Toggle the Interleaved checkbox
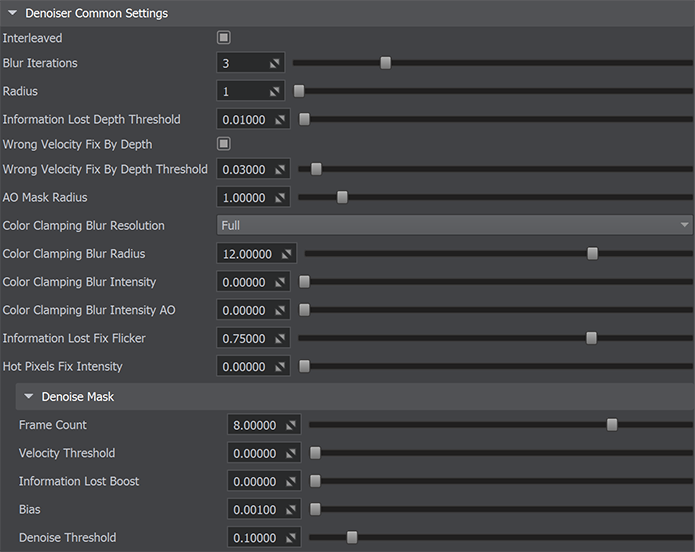This screenshot has height=552, width=695. pyautogui.click(x=223, y=38)
